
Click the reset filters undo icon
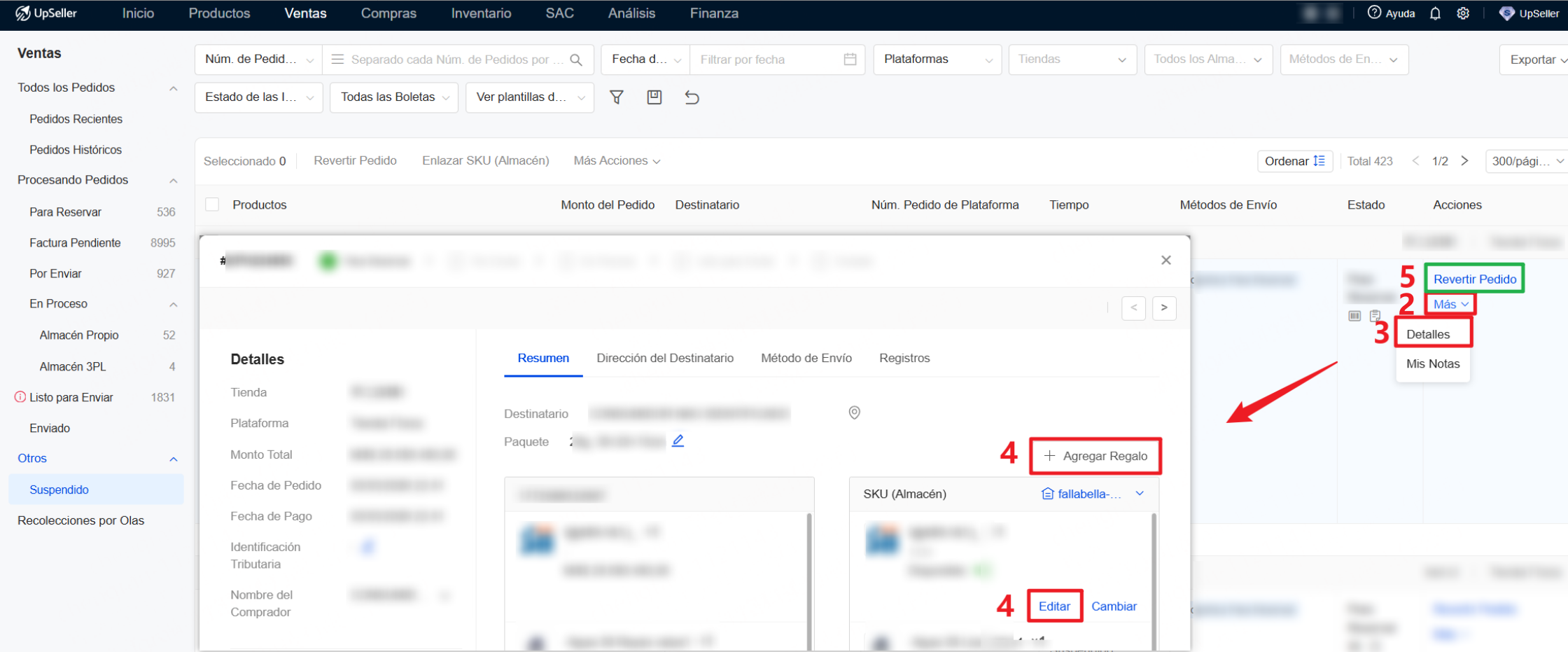pos(692,97)
